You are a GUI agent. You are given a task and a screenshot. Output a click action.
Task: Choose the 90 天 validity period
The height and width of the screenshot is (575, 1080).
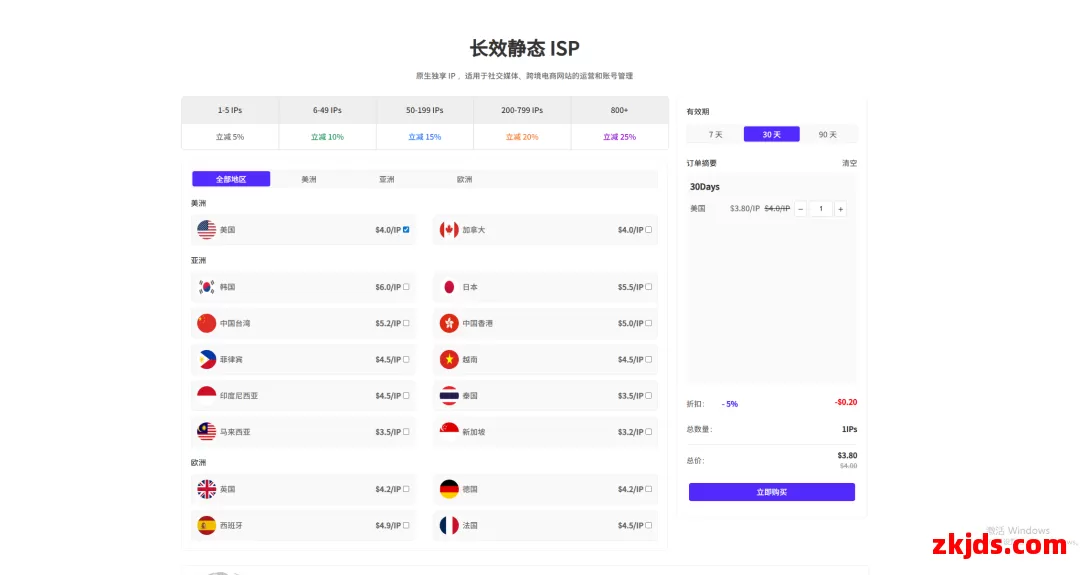(x=828, y=134)
